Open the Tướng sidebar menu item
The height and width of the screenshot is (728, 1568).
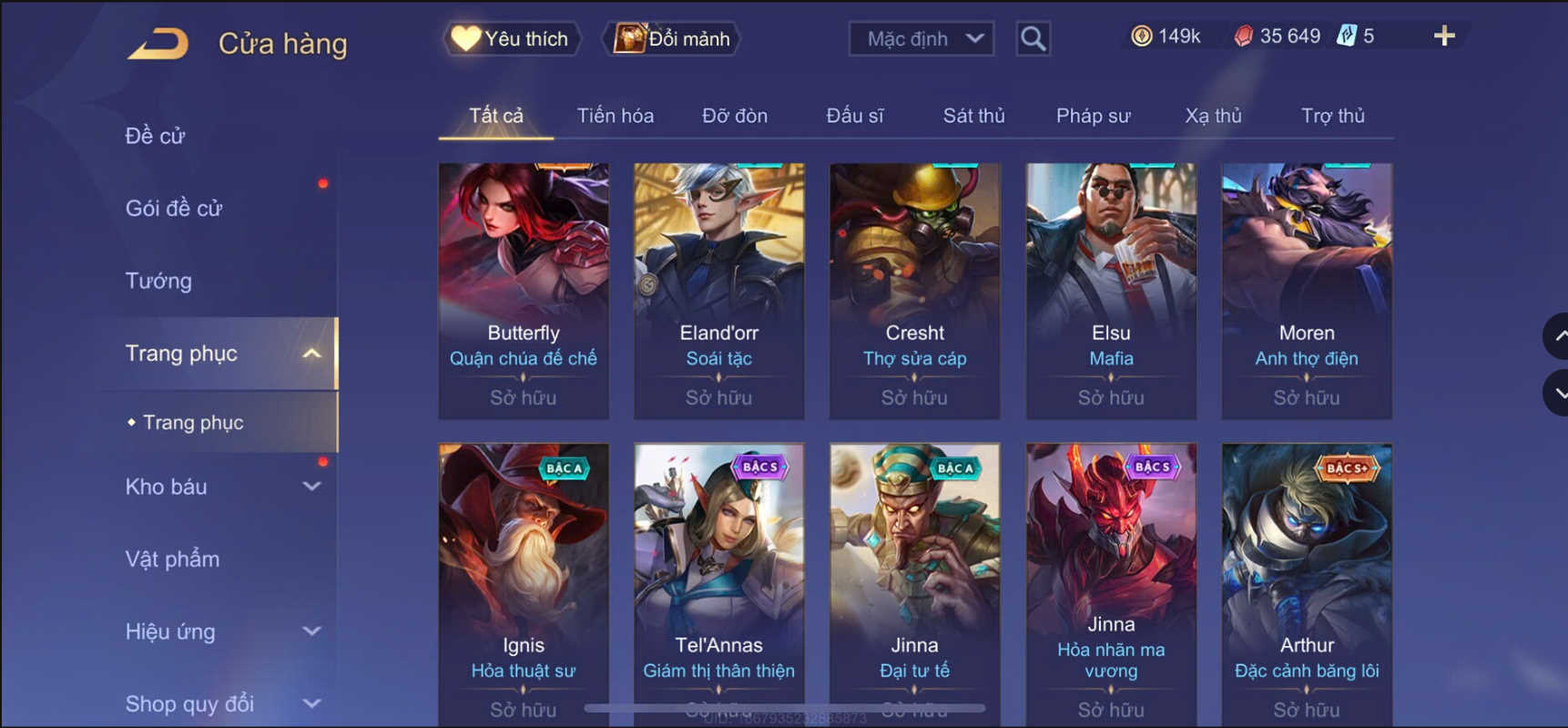(x=158, y=281)
